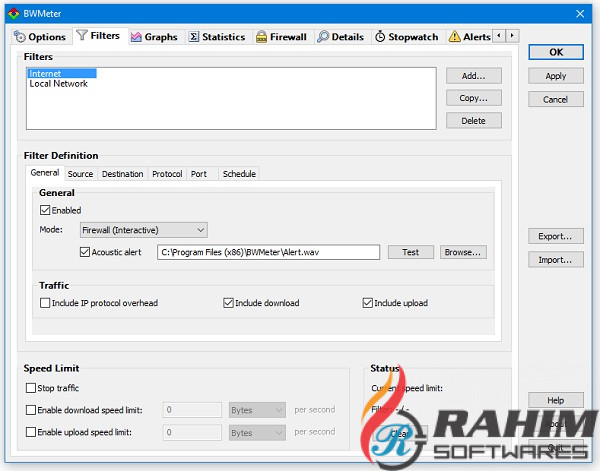Viewport: 600px width, 471px height.
Task: Enable download speed limit checkbox
Action: [31, 410]
